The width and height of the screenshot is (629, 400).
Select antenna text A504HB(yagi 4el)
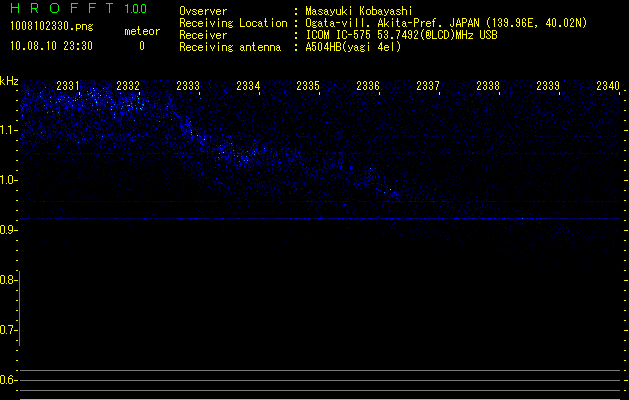pos(353,47)
